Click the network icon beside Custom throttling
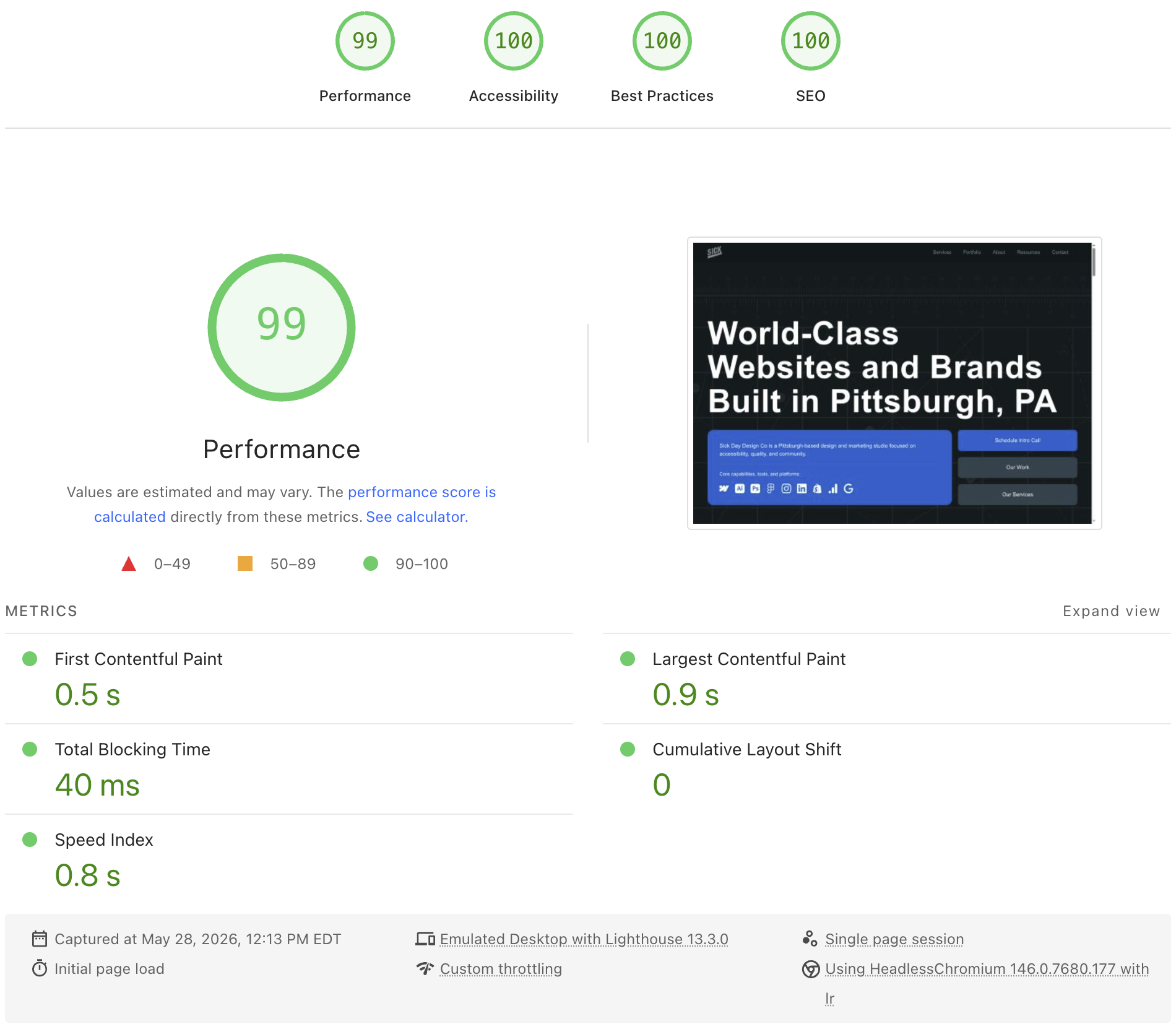Image resolution: width=1176 pixels, height=1029 pixels. click(x=425, y=968)
